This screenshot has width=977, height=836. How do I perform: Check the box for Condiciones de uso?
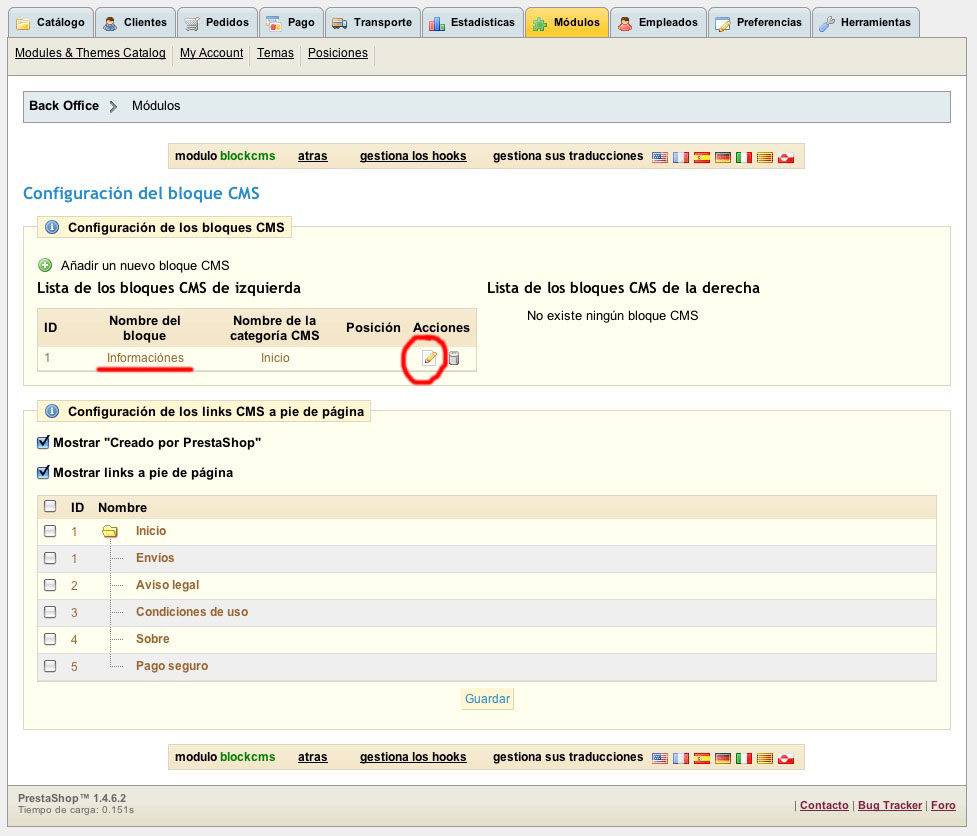tap(50, 612)
